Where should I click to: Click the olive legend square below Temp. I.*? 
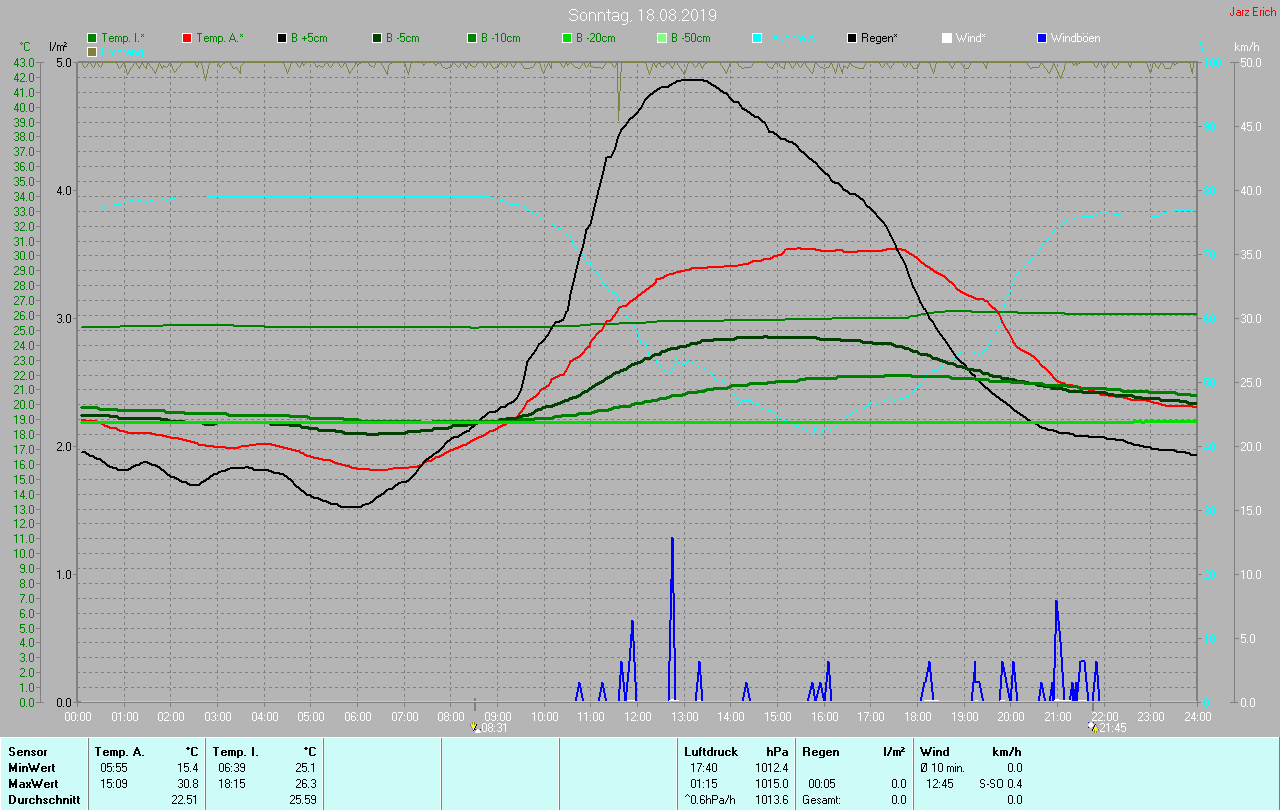tap(92, 51)
